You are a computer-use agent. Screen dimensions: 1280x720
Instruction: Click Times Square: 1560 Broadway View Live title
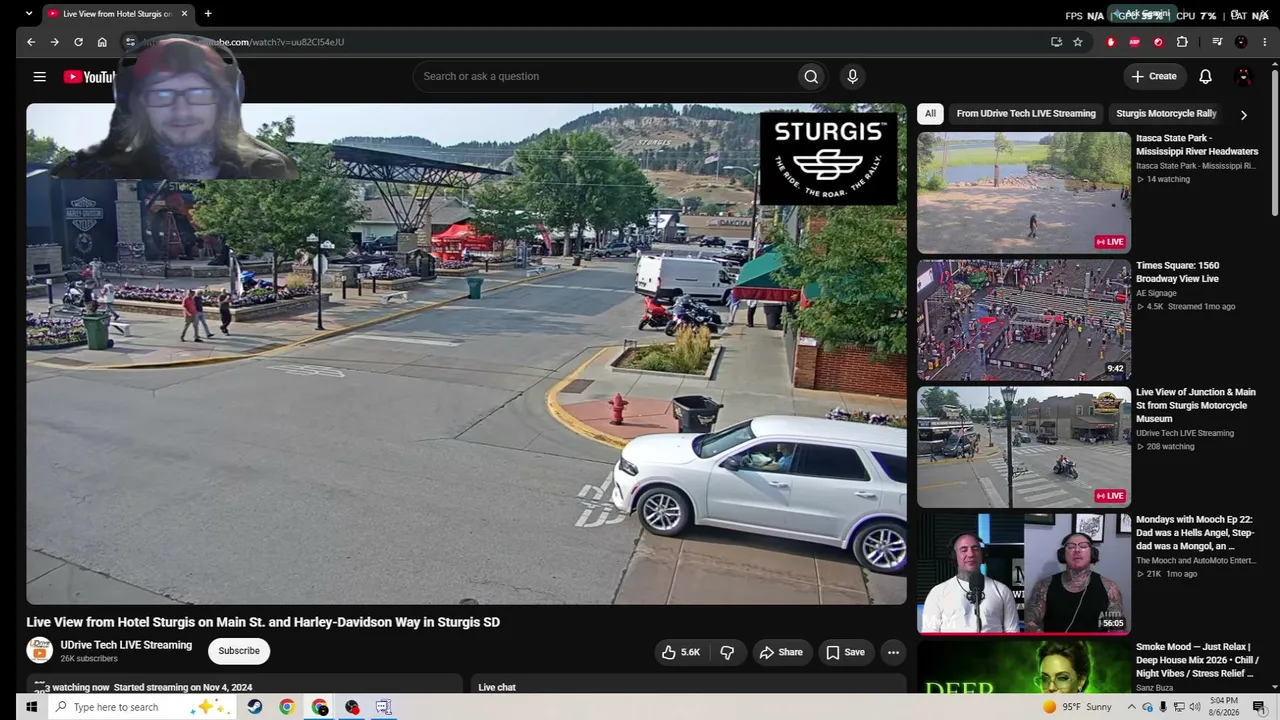click(1178, 272)
